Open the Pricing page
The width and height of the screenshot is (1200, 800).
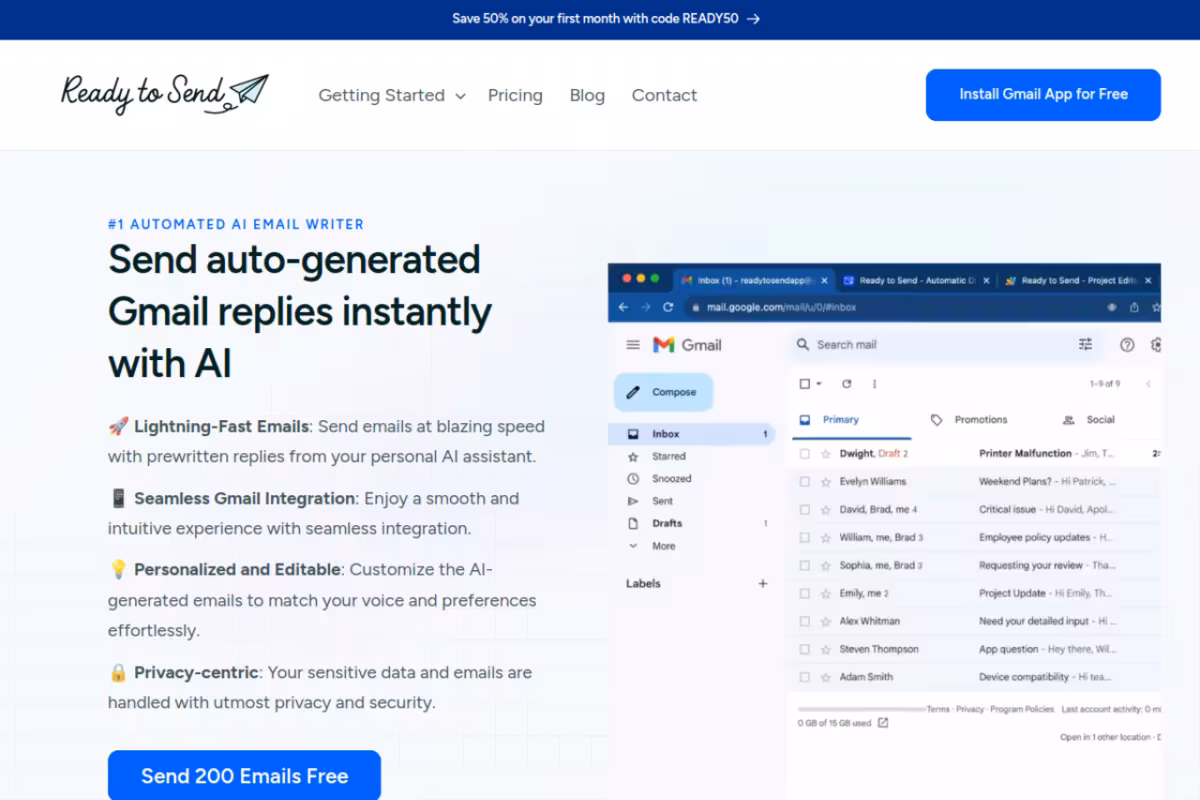pyautogui.click(x=515, y=95)
